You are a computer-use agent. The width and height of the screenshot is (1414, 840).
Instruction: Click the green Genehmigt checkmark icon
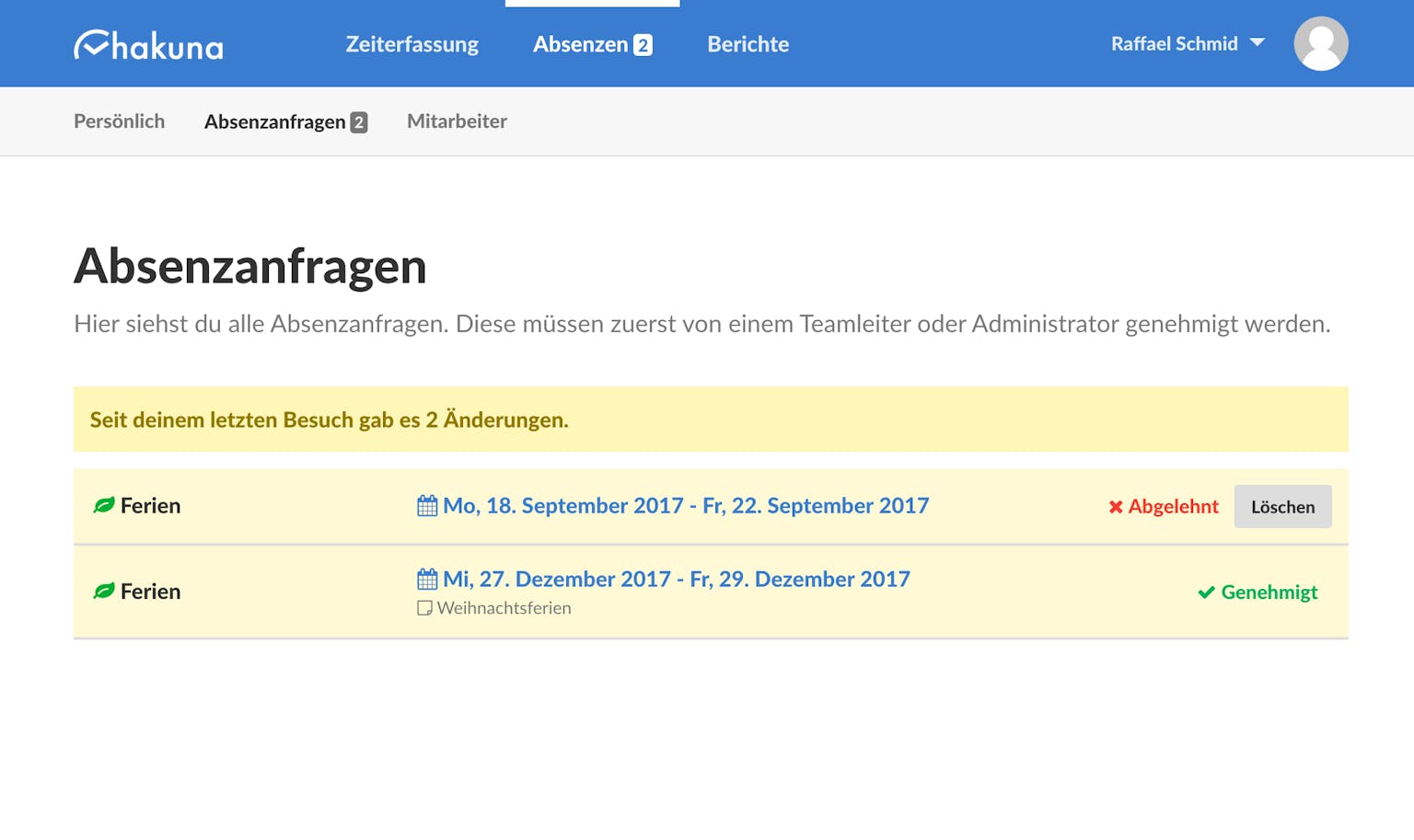(x=1206, y=593)
